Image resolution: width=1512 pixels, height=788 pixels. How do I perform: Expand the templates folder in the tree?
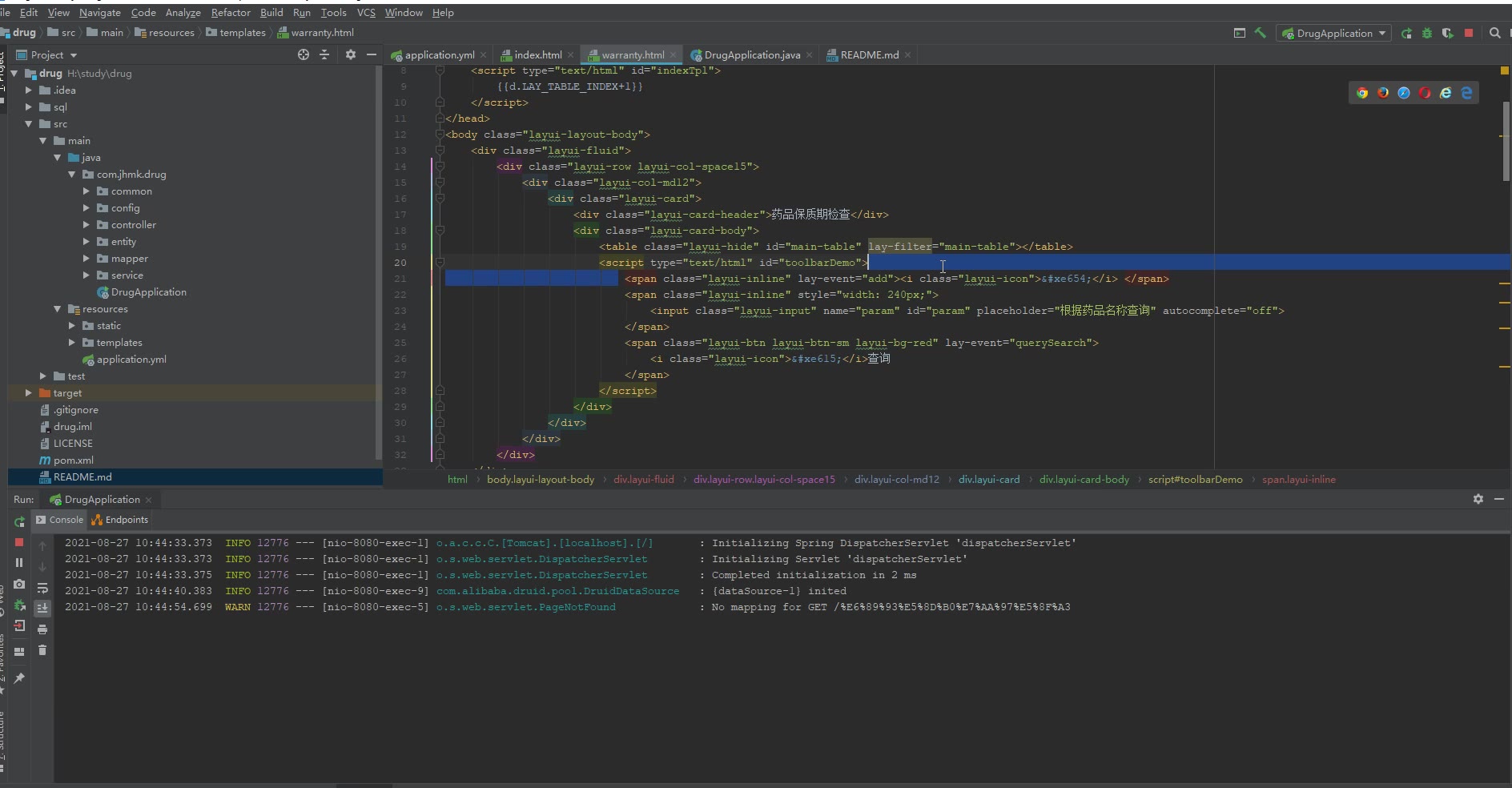pyautogui.click(x=72, y=342)
